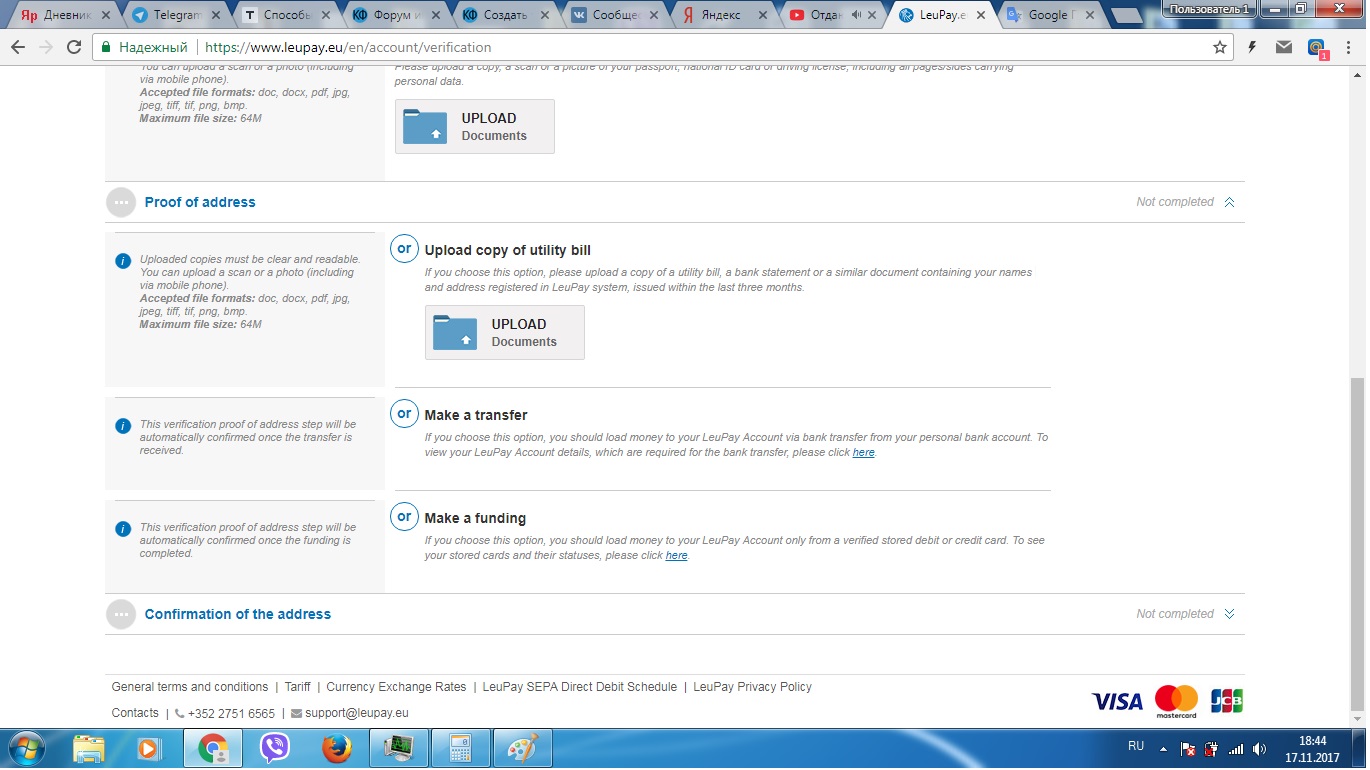Screen dimensions: 1370x770
Task: Switch to the 'Создать' tab
Action: point(498,15)
